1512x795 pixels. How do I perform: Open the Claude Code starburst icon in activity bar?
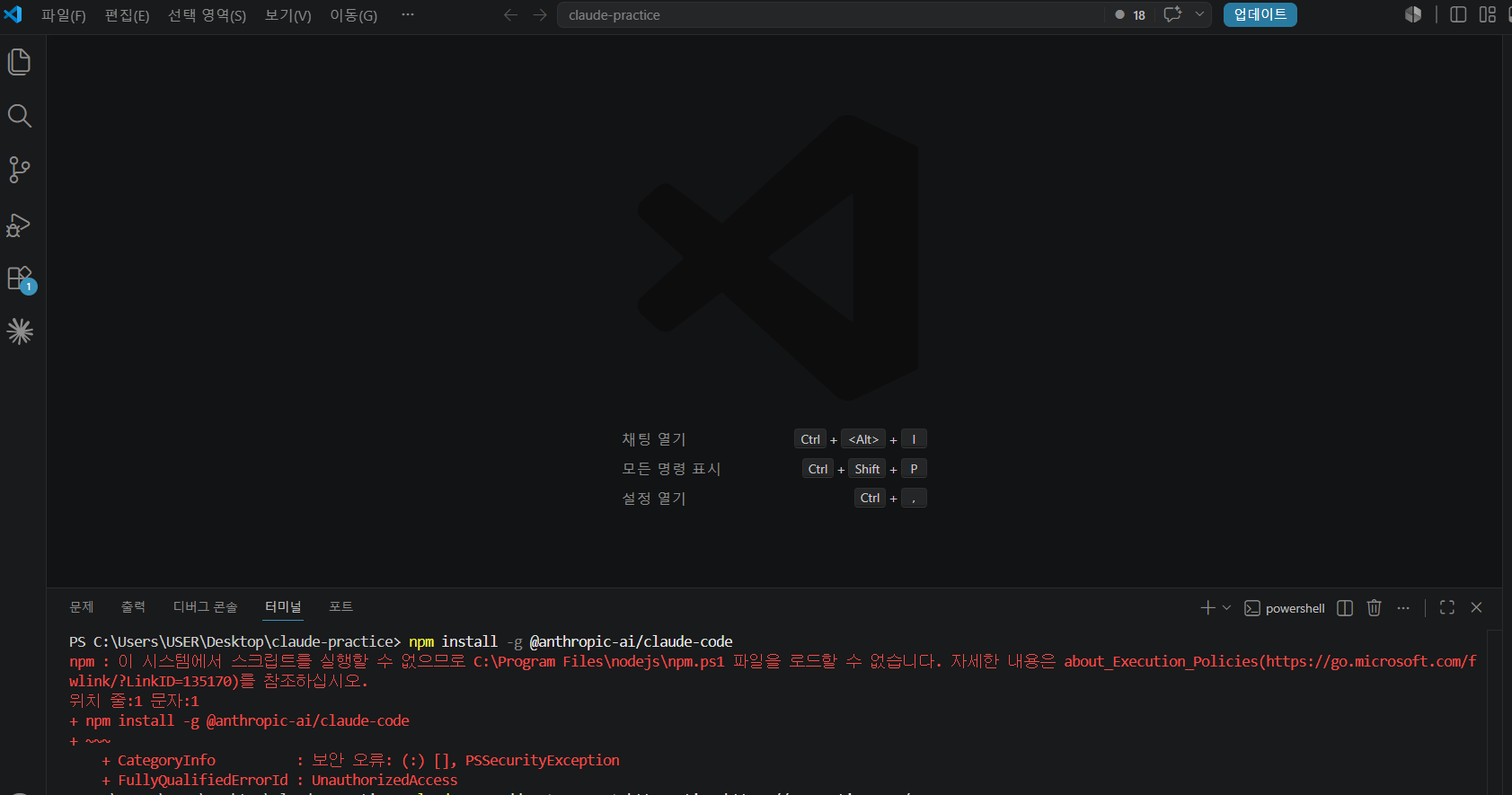pyautogui.click(x=20, y=332)
